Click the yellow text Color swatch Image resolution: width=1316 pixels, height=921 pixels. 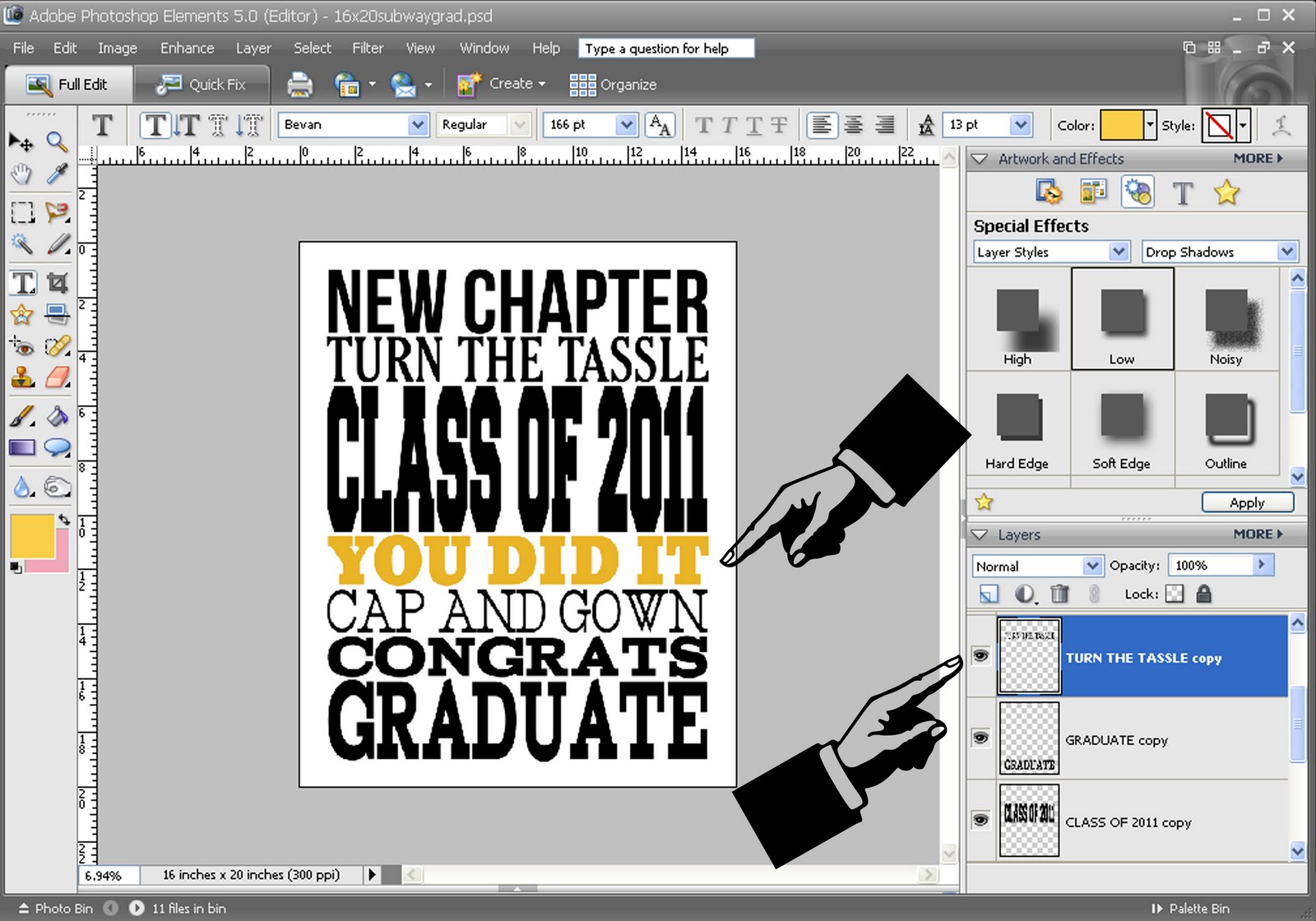1122,125
